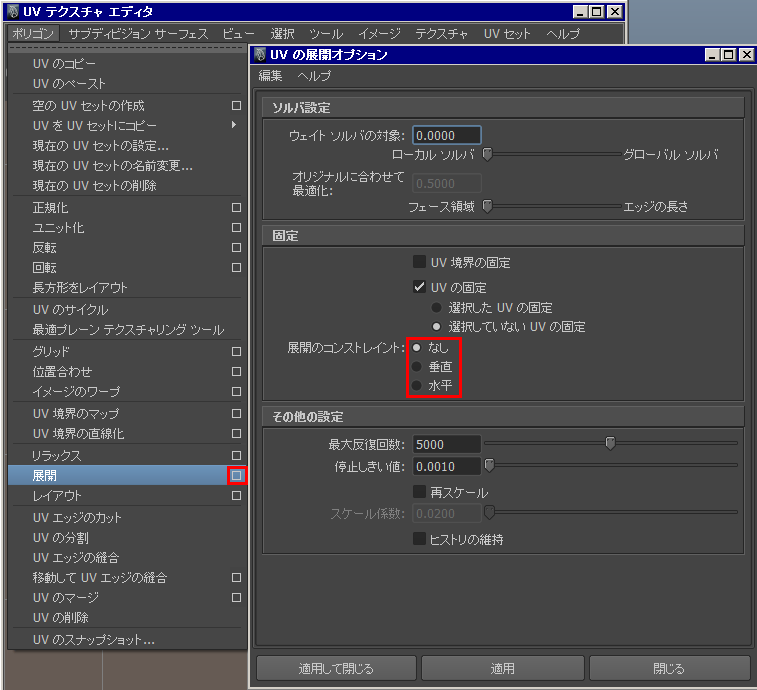The width and height of the screenshot is (757, 690).
Task: Open ビュー menu in UV editor
Action: 238,34
